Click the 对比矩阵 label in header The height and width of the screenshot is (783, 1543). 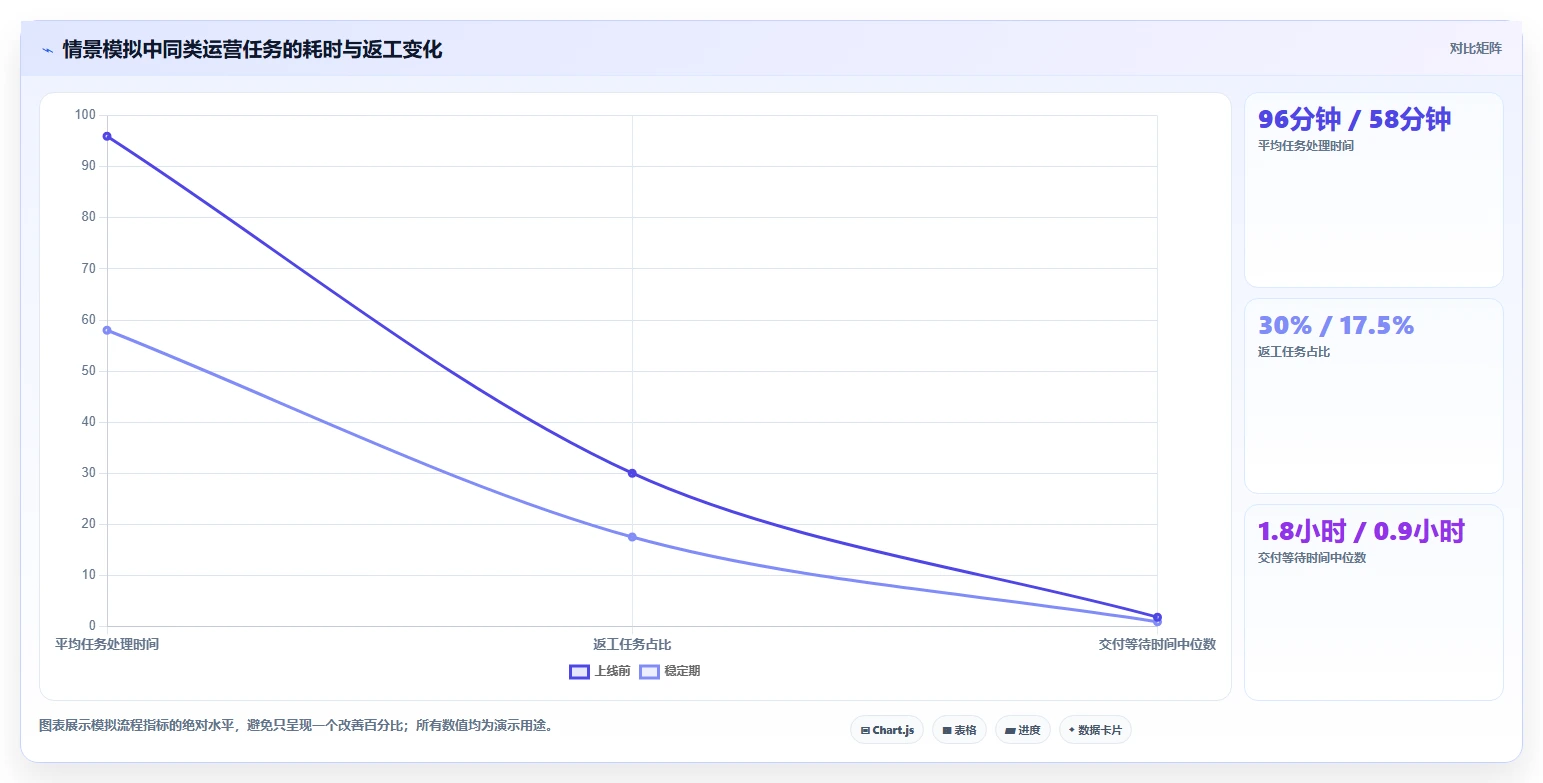point(1475,49)
